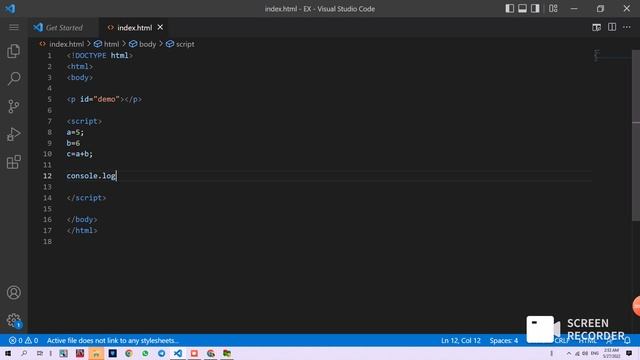Open WhatsApp from the taskbar

[145, 353]
